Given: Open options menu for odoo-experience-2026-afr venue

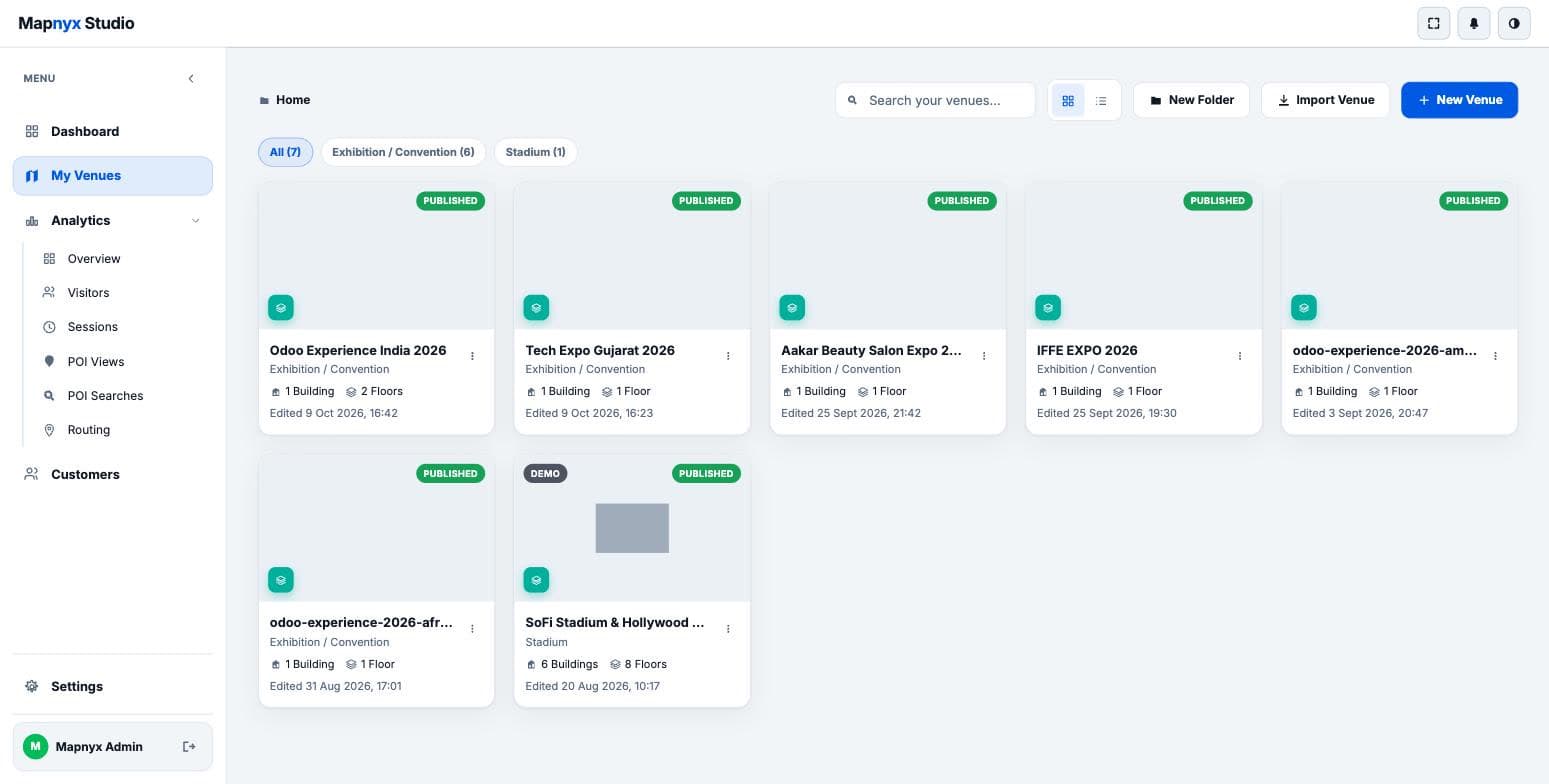Looking at the screenshot, I should (473, 629).
